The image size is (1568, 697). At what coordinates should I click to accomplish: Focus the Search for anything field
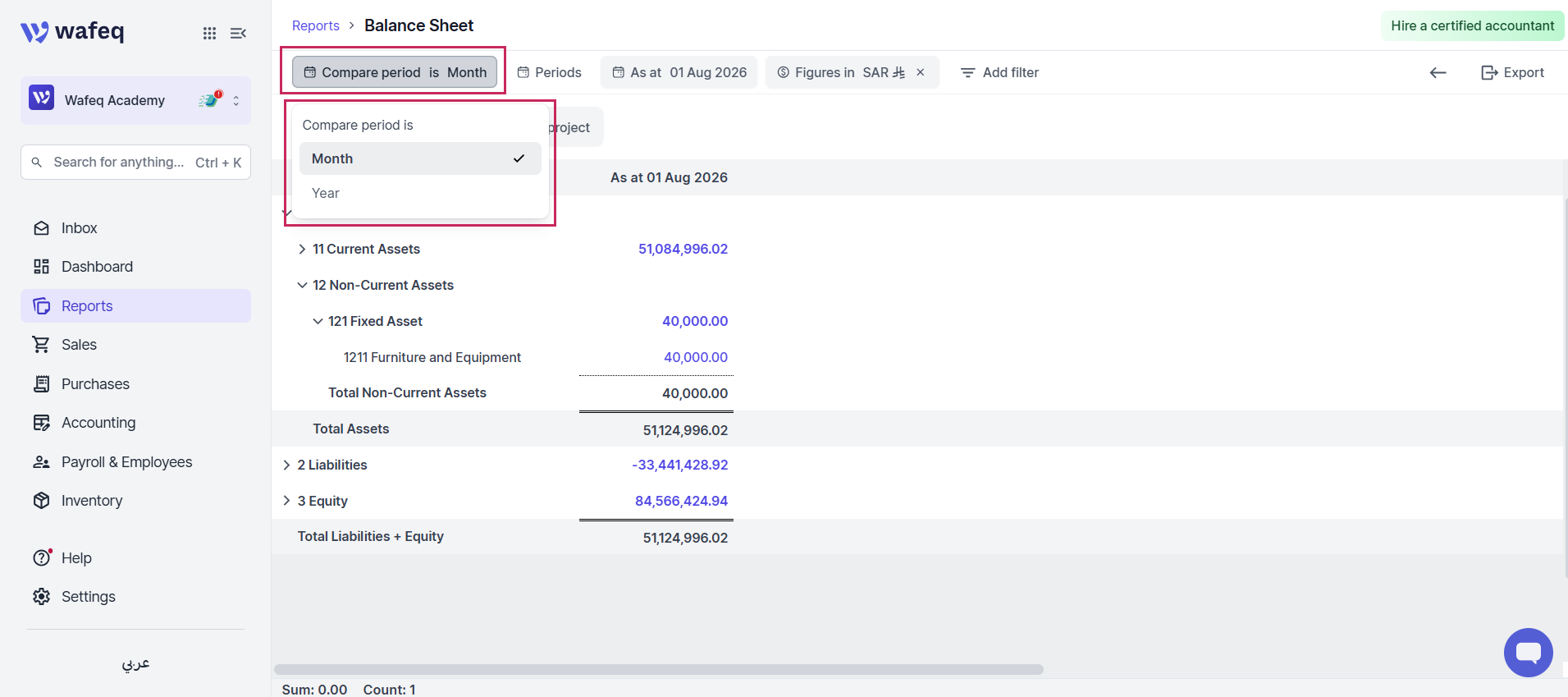pyautogui.click(x=135, y=163)
